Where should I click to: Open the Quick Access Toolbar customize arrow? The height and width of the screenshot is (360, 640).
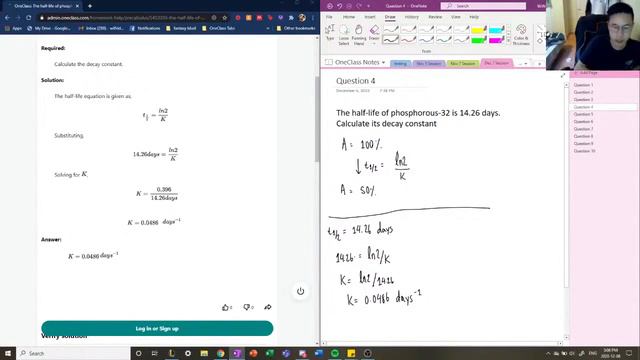(x=369, y=6)
